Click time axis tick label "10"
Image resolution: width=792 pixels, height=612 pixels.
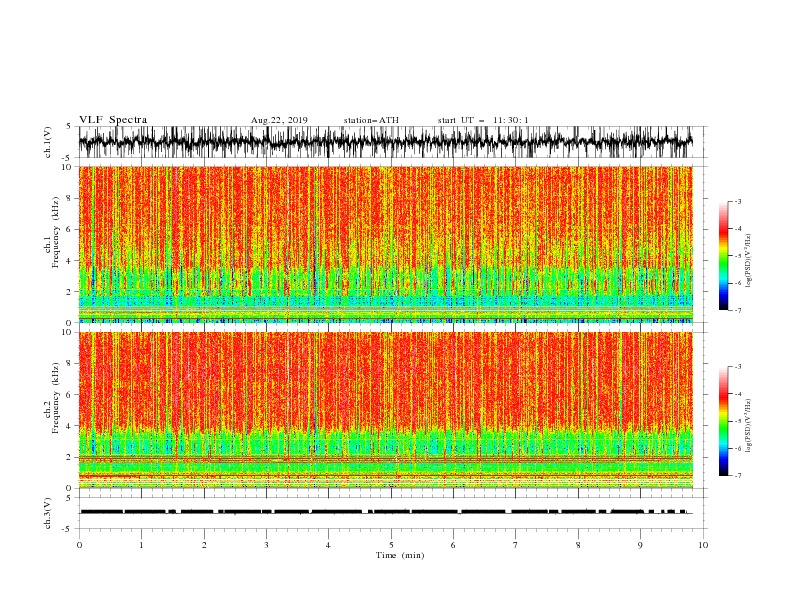[703, 545]
